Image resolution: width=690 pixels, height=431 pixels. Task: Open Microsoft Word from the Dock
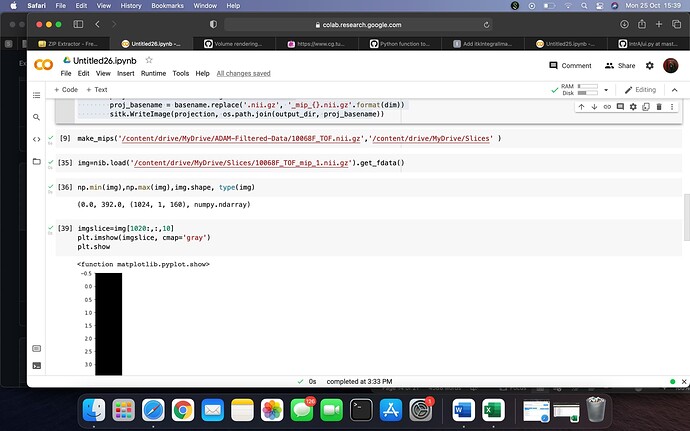click(x=464, y=410)
